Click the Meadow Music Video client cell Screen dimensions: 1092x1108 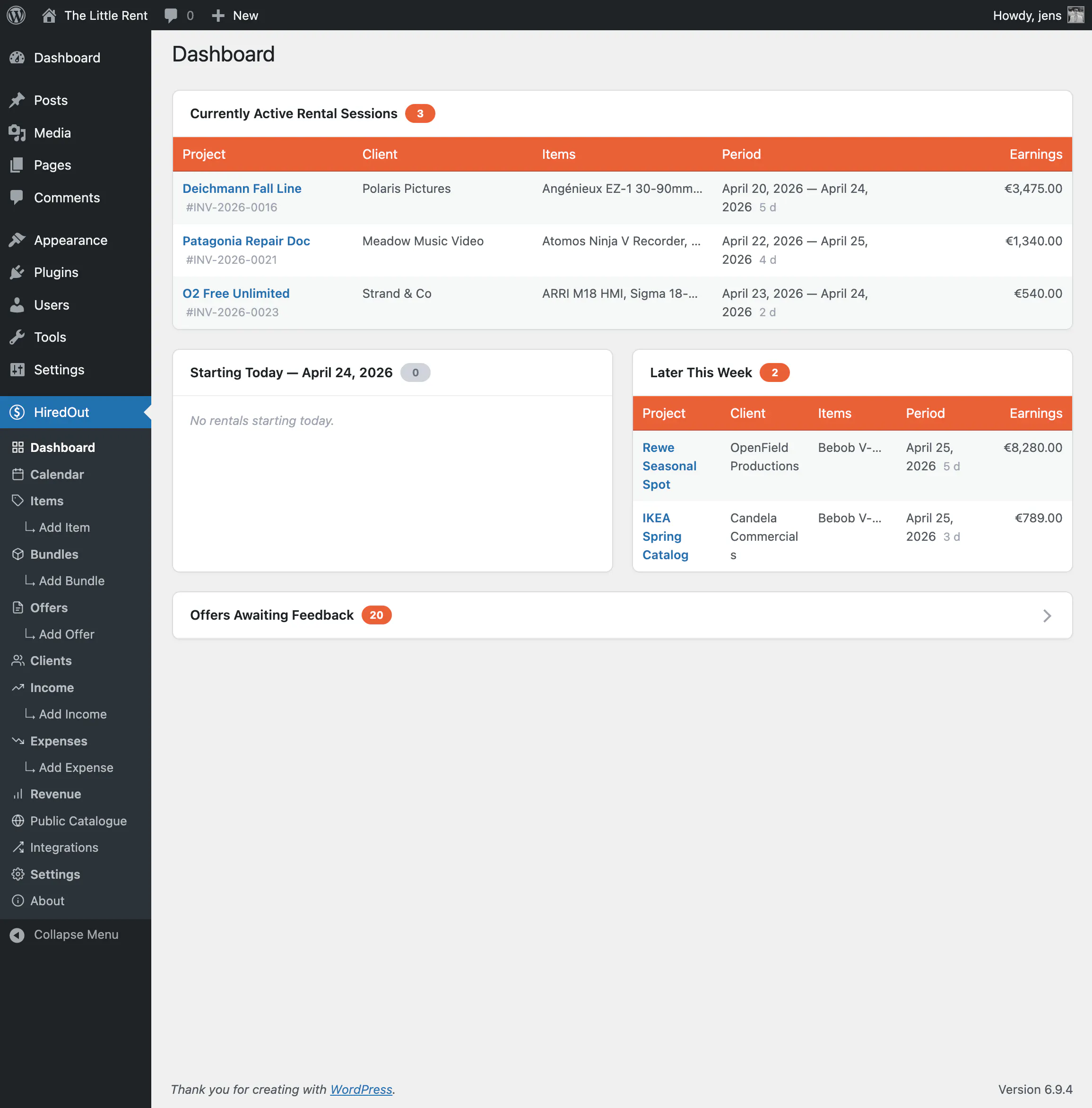coord(423,241)
